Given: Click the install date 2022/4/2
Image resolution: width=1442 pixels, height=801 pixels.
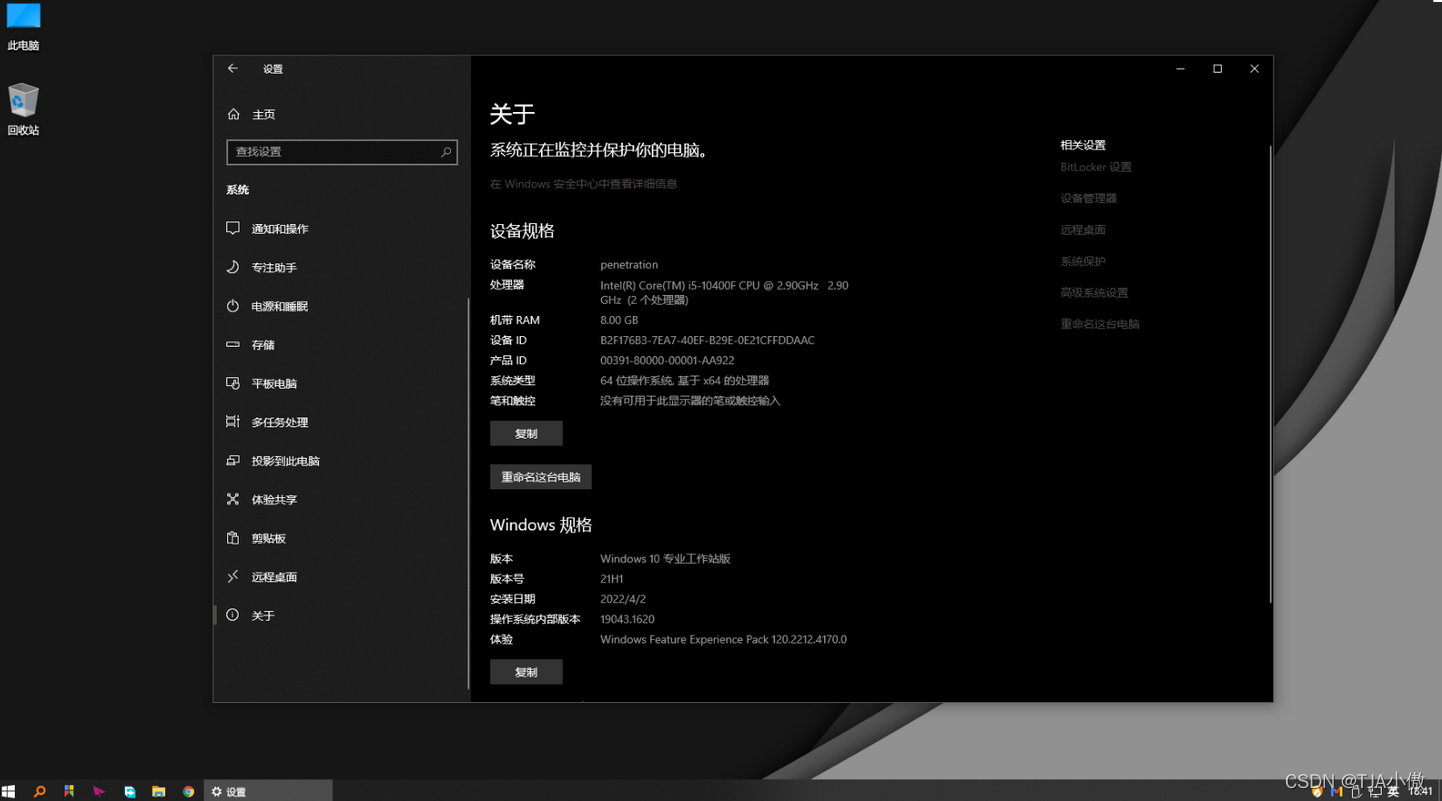Looking at the screenshot, I should [623, 599].
